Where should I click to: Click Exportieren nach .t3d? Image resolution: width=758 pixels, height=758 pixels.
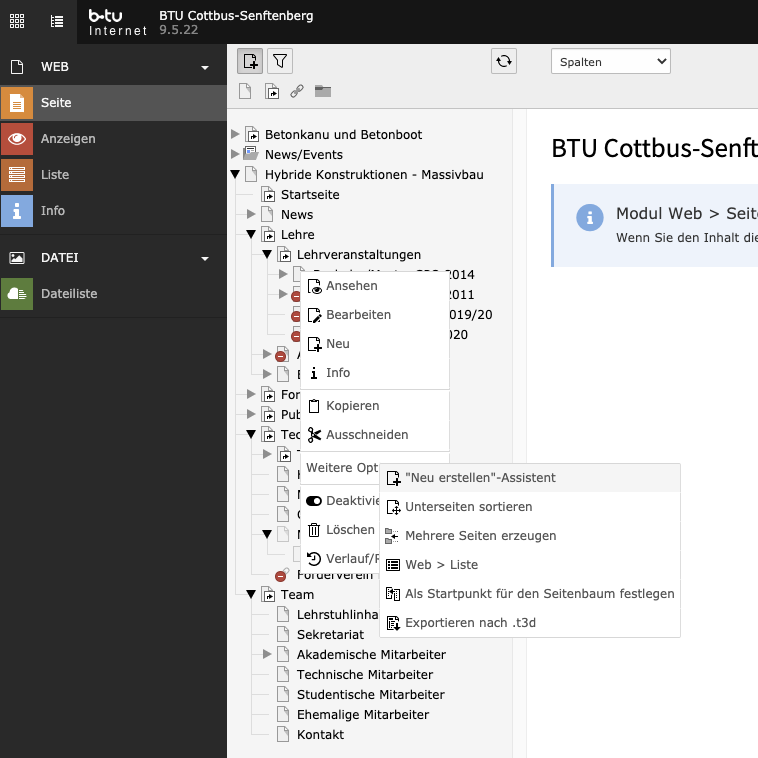click(470, 623)
